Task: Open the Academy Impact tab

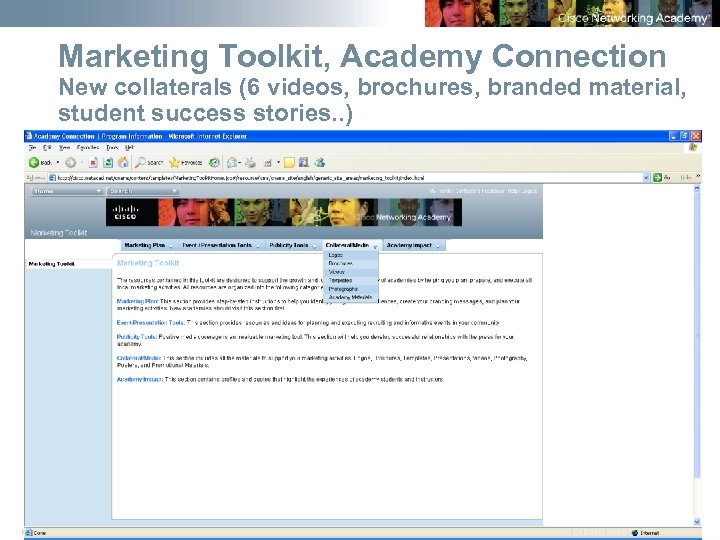Action: [413, 245]
